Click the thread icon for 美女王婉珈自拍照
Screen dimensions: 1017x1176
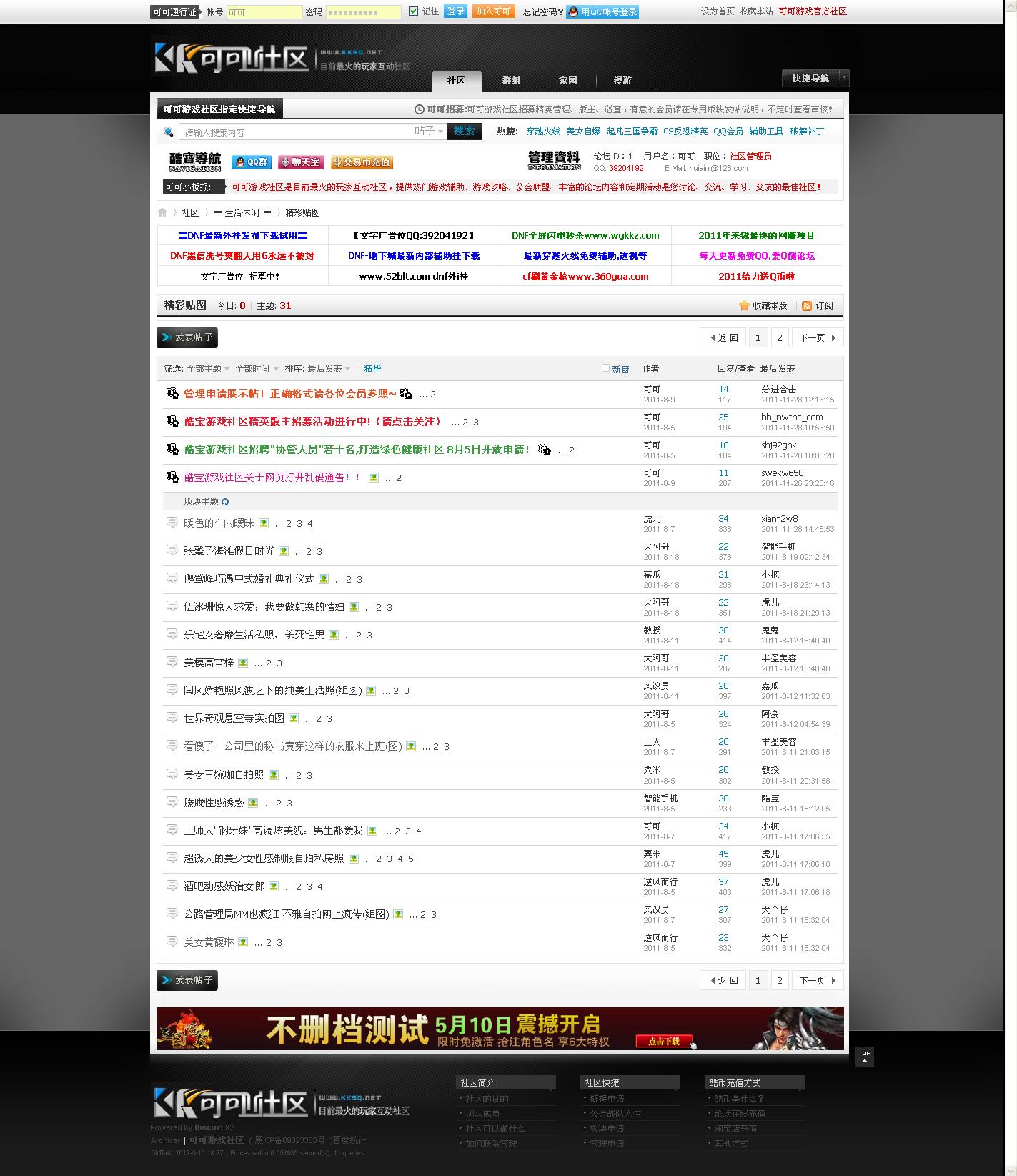172,774
